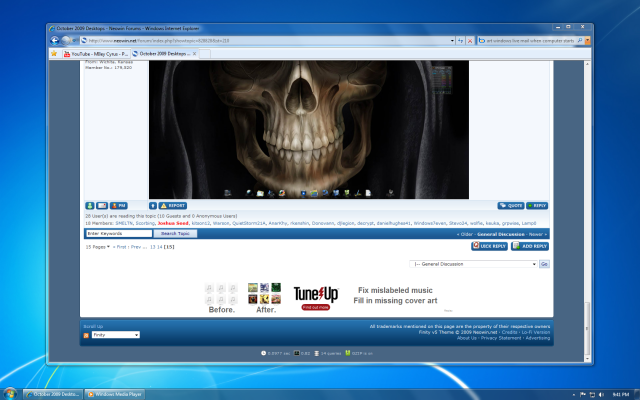Jump to the First page link
The width and height of the screenshot is (640, 400).
click(120, 247)
